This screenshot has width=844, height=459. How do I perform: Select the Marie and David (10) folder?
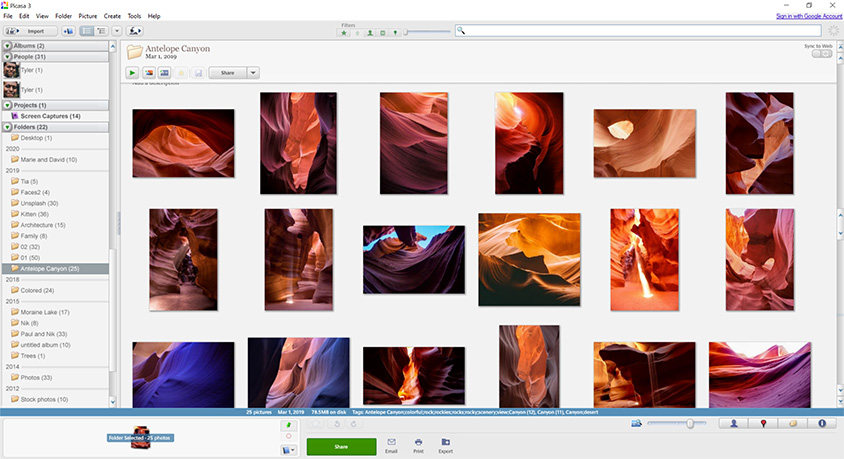pos(48,160)
